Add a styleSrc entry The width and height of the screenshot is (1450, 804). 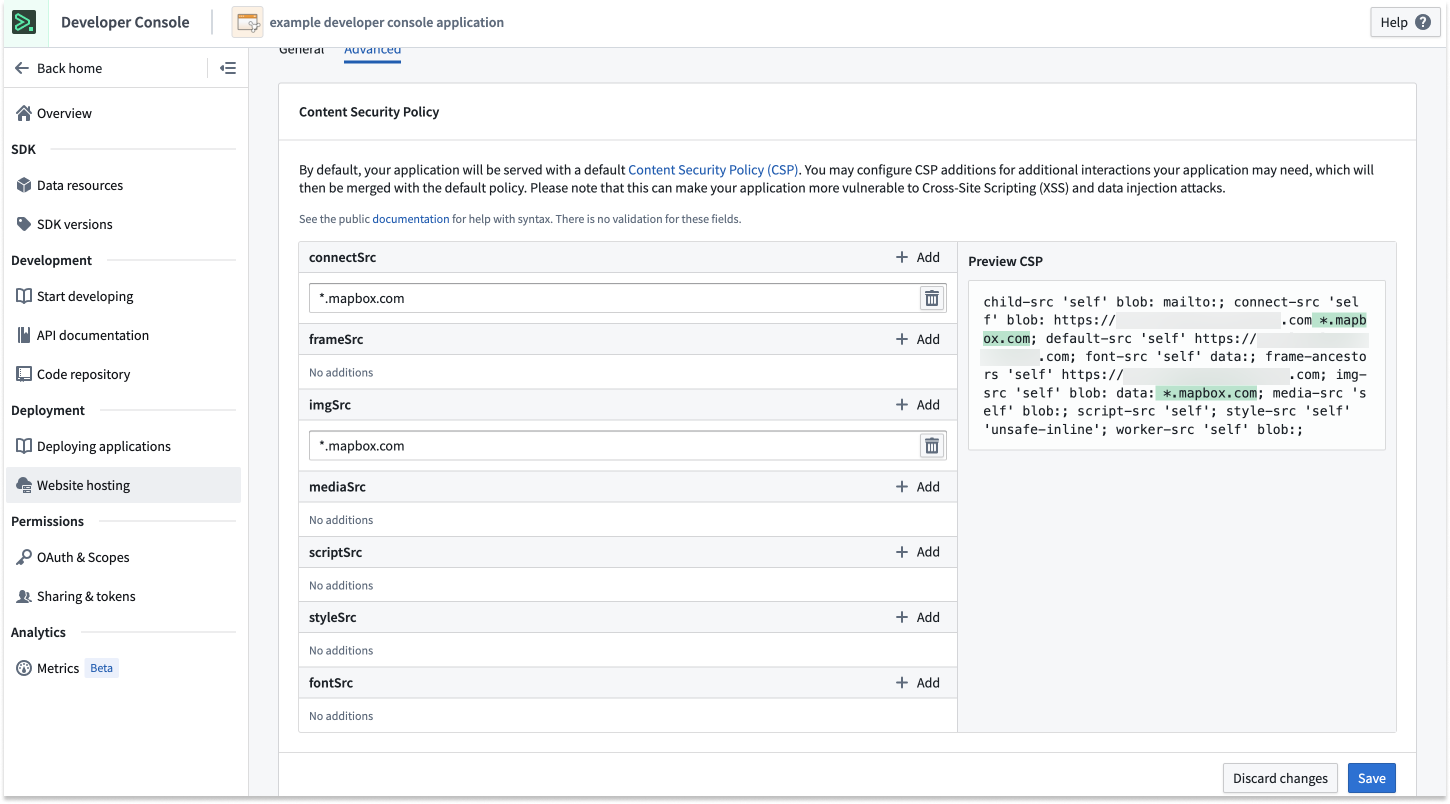click(x=918, y=617)
